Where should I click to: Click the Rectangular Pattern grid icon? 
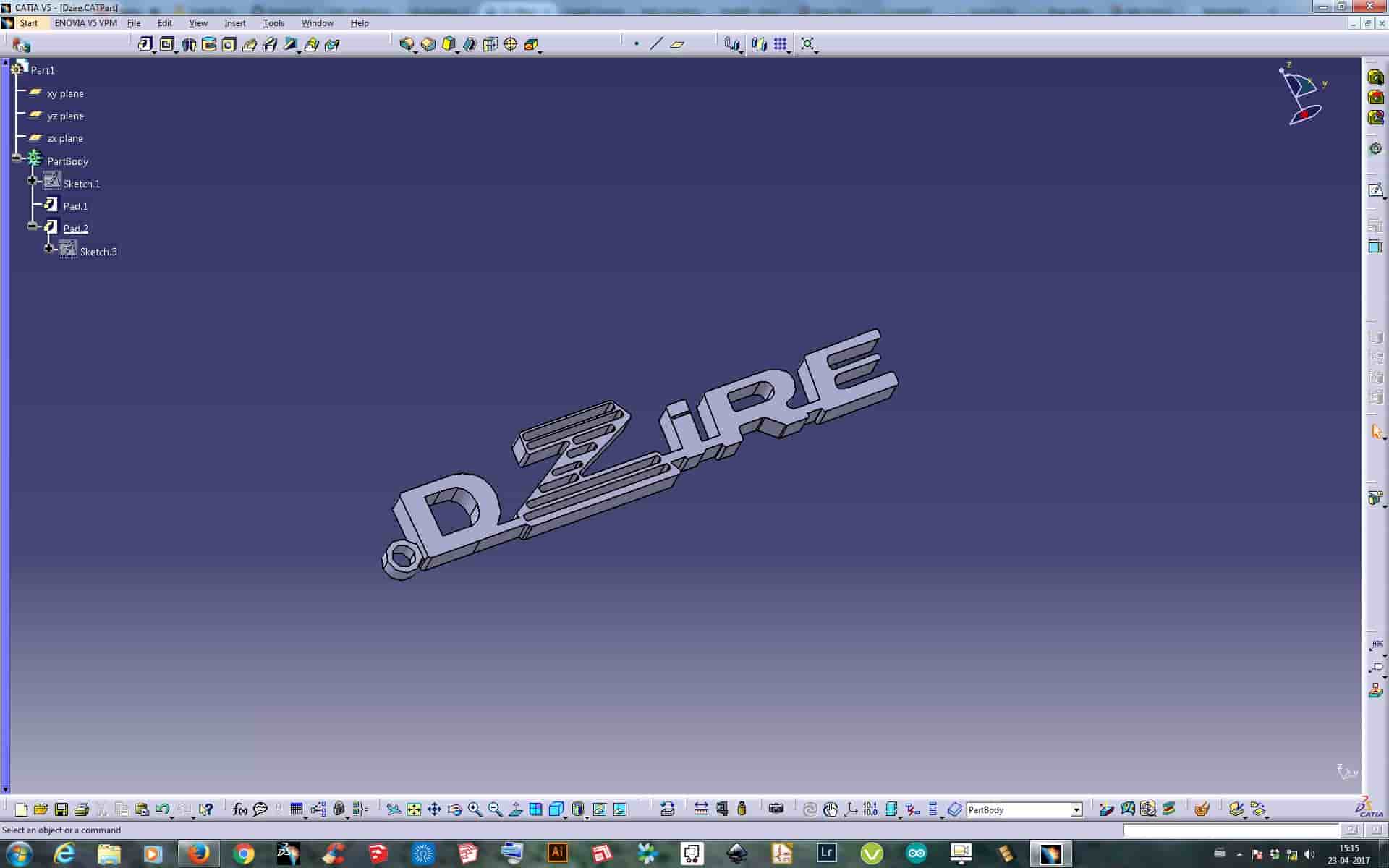[x=780, y=44]
